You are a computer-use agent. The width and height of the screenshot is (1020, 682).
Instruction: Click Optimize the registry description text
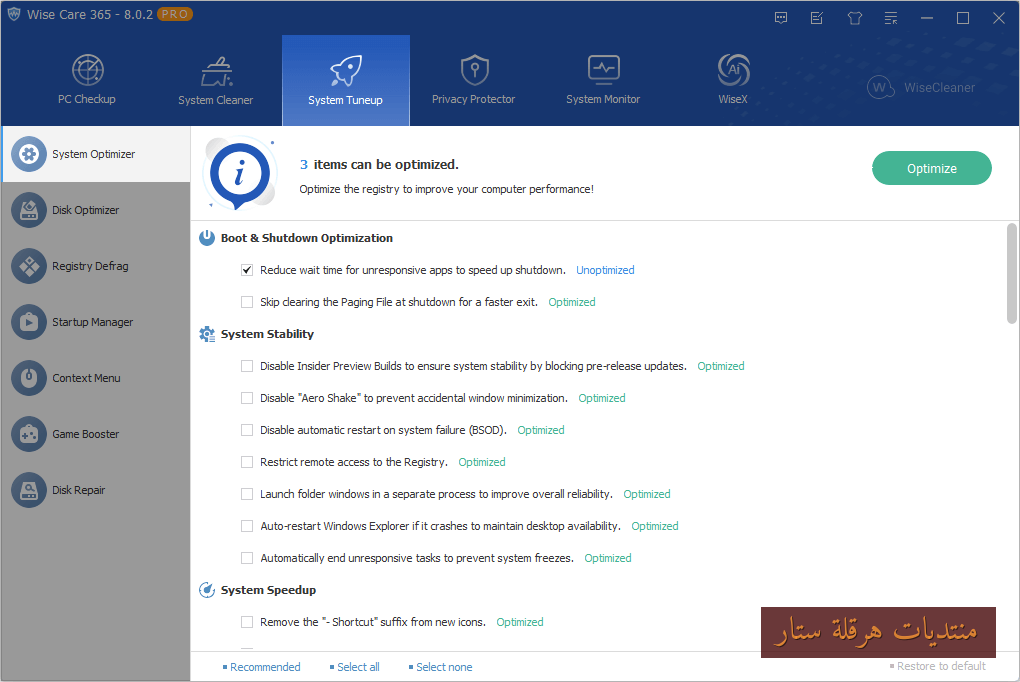pos(446,189)
